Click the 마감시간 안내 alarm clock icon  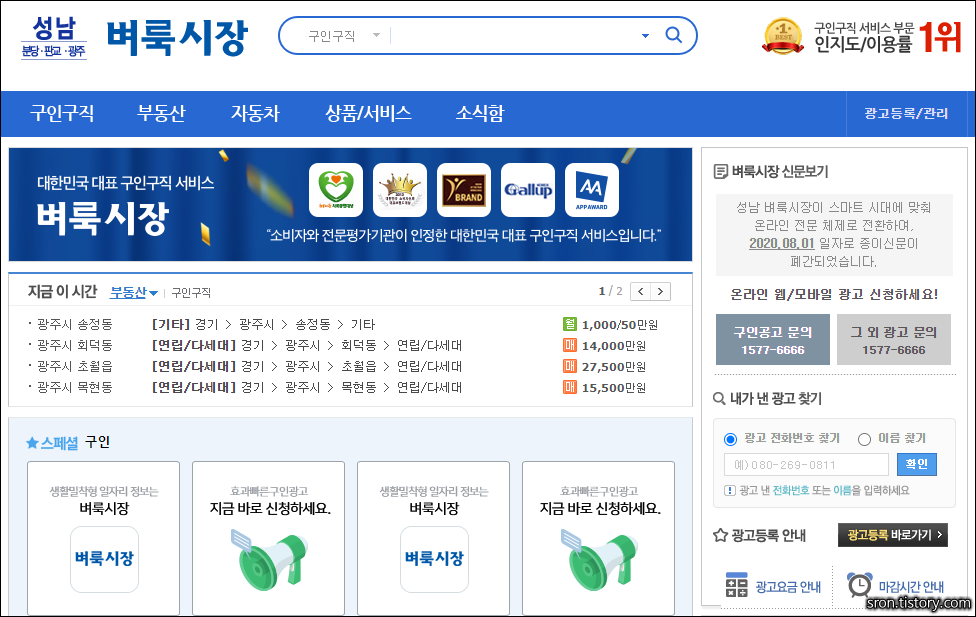pyautogui.click(x=860, y=585)
